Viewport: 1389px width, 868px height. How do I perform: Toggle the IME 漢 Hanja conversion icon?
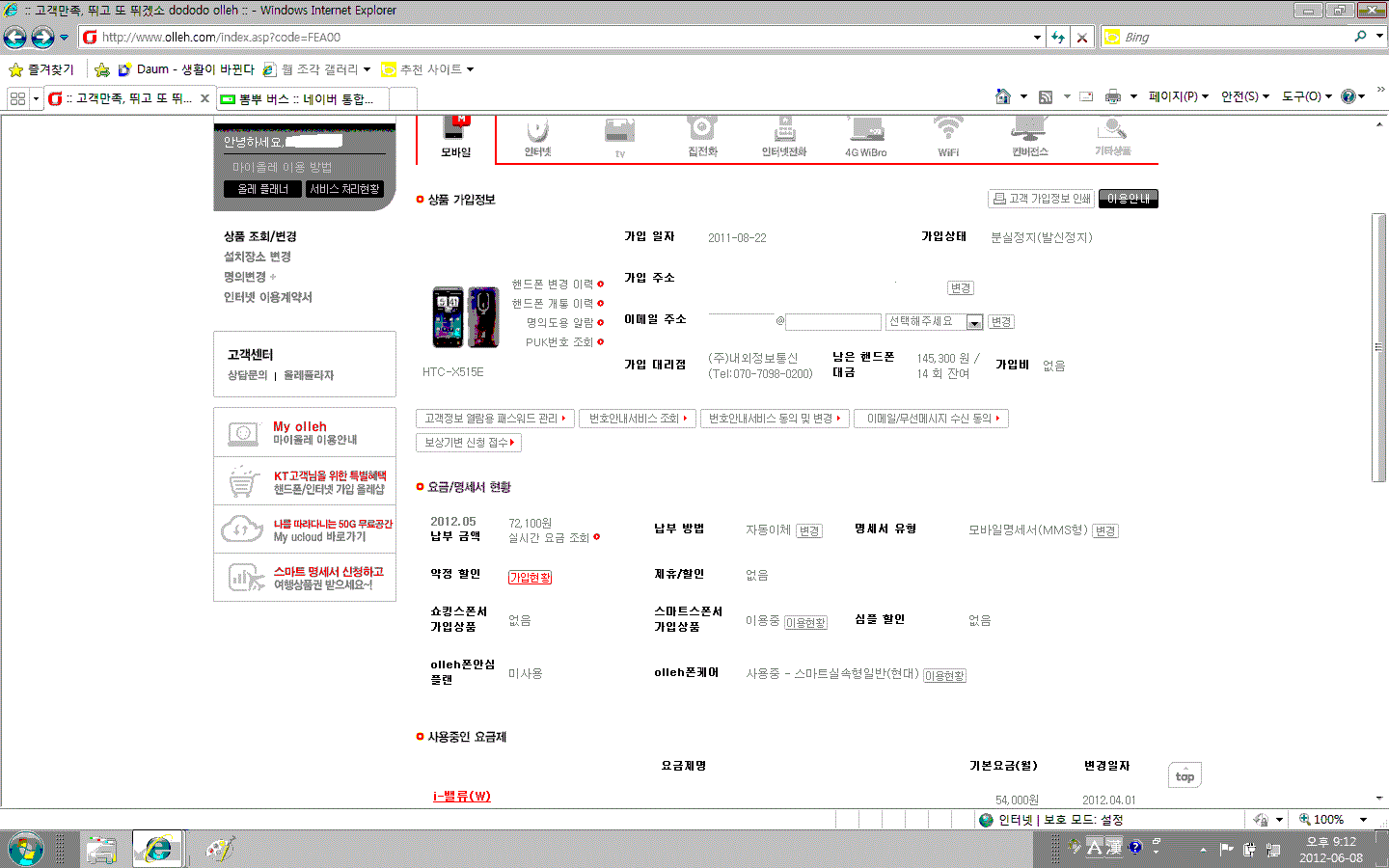[1114, 847]
